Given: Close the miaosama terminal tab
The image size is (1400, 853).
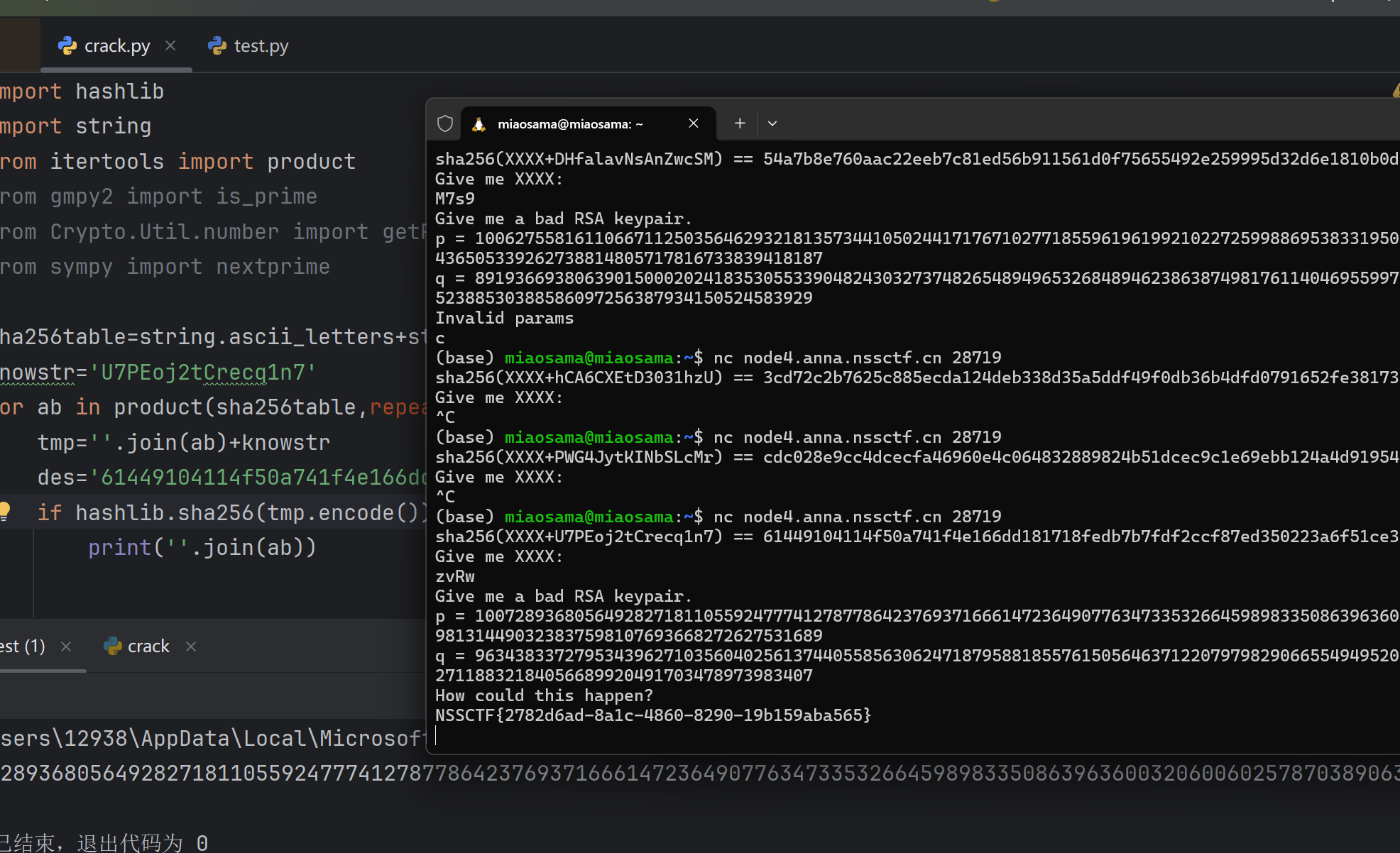Looking at the screenshot, I should pyautogui.click(x=694, y=123).
